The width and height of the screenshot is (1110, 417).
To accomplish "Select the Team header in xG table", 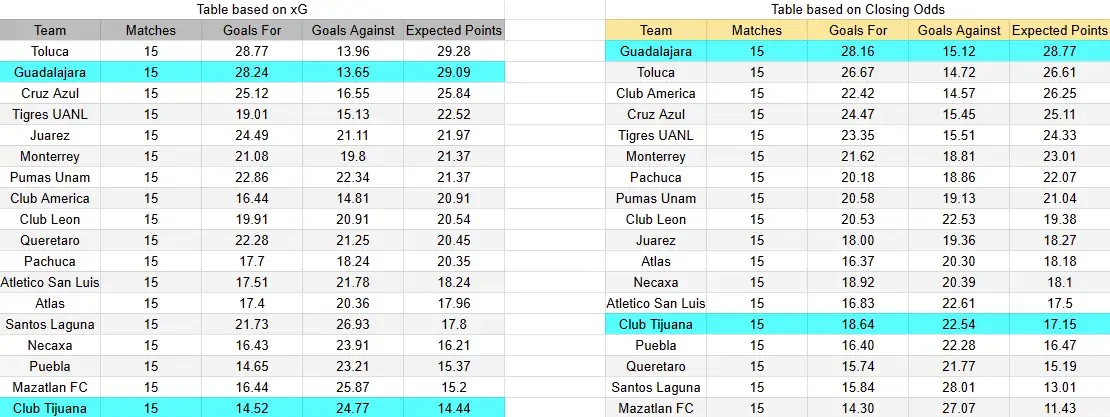I will pyautogui.click(x=50, y=30).
